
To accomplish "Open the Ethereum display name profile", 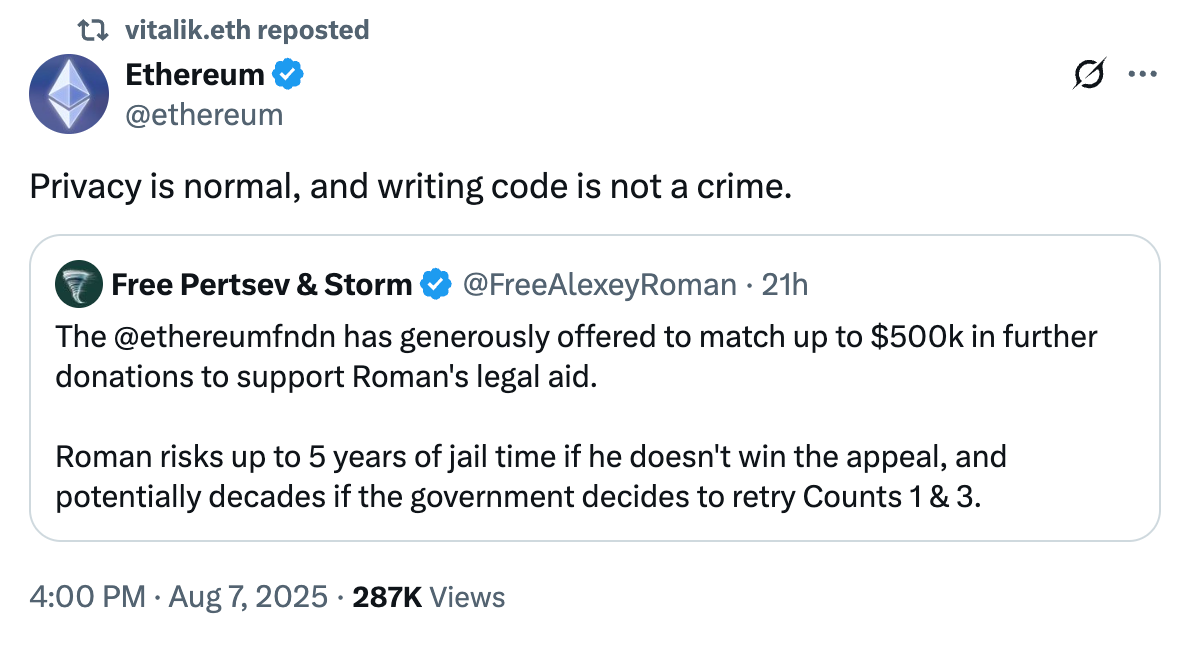I will point(195,75).
